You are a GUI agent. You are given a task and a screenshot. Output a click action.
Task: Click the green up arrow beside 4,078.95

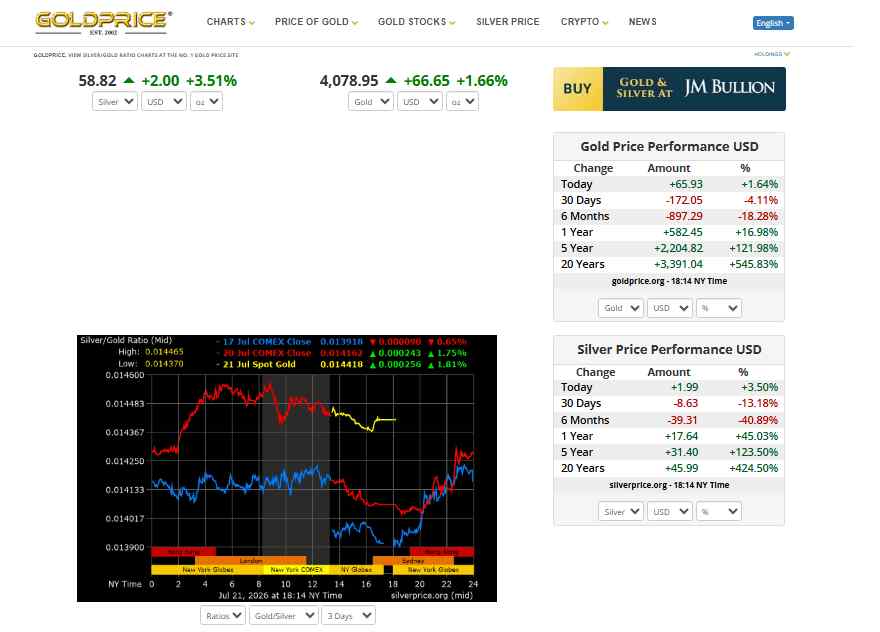[x=391, y=80]
